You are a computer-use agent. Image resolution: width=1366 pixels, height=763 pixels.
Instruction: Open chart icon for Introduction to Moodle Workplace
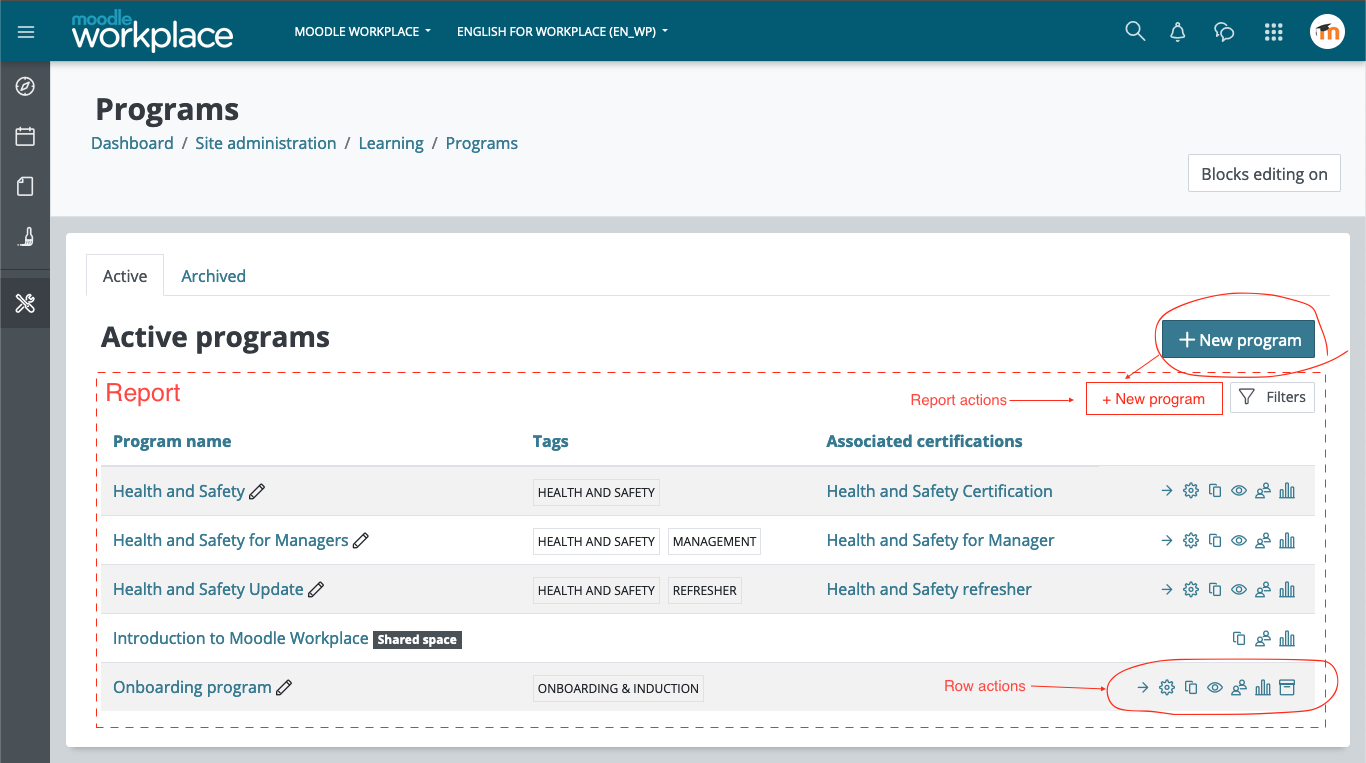1287,638
